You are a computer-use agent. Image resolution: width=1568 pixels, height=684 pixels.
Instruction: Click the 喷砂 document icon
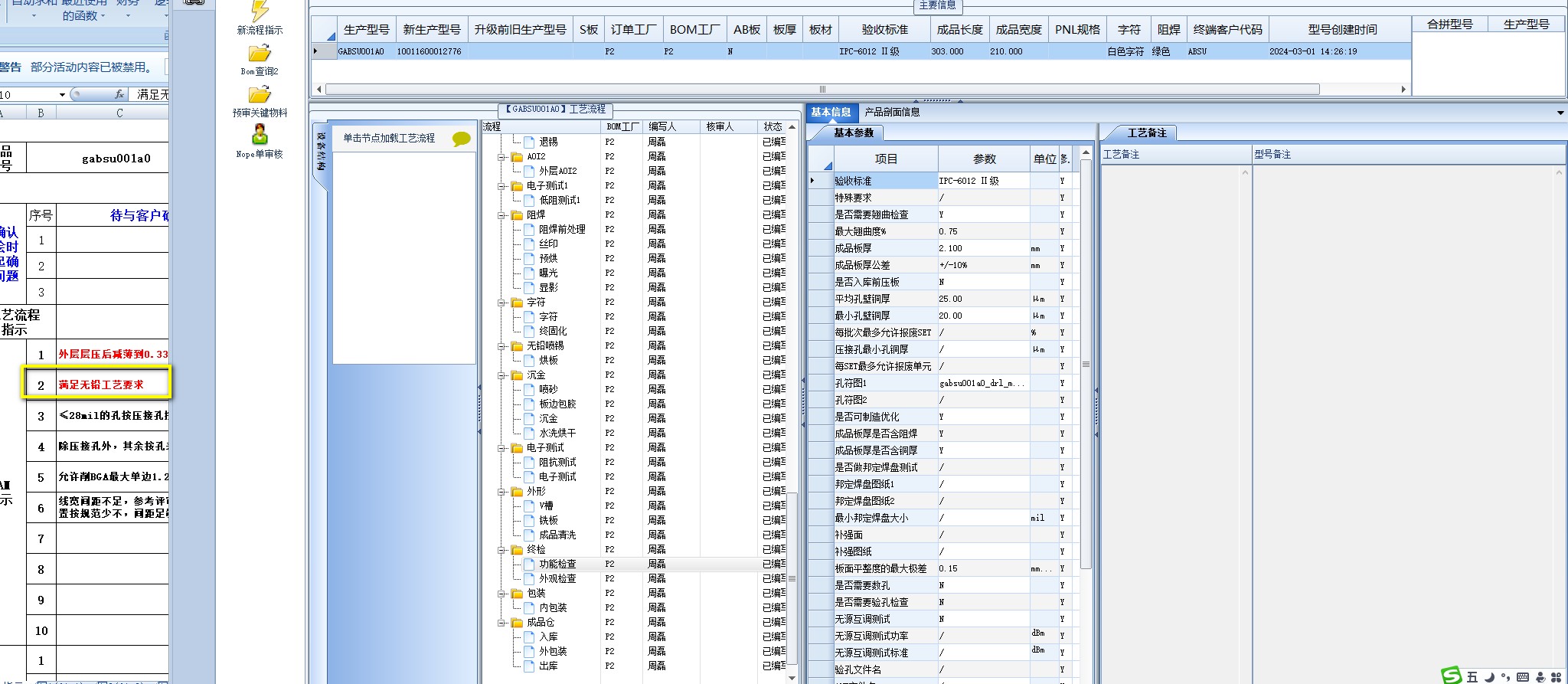pos(530,389)
